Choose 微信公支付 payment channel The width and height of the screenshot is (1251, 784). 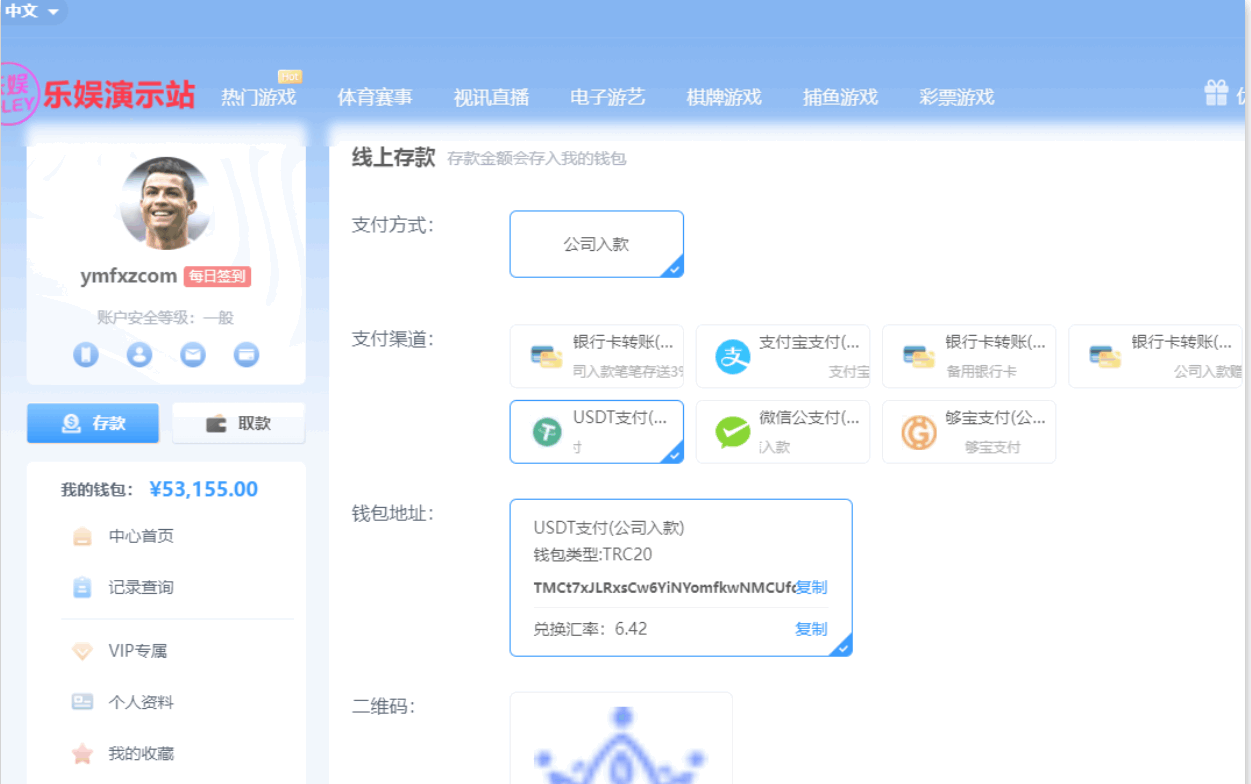pyautogui.click(x=782, y=432)
